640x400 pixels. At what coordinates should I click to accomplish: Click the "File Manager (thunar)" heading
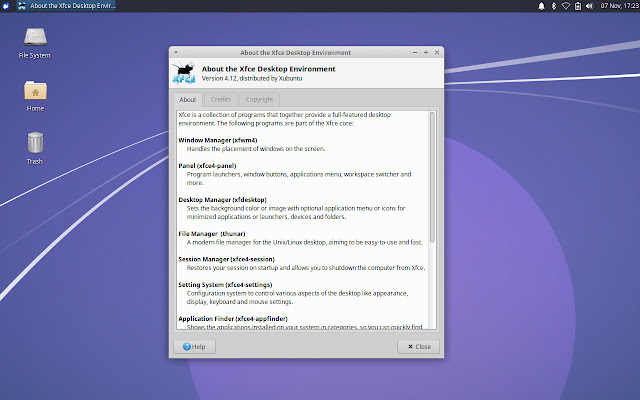[212, 234]
